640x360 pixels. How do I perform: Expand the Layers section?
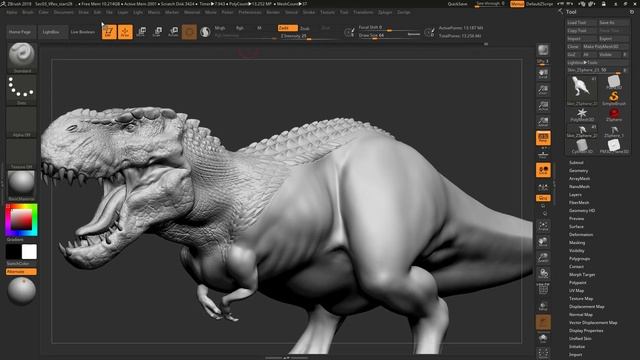click(575, 195)
